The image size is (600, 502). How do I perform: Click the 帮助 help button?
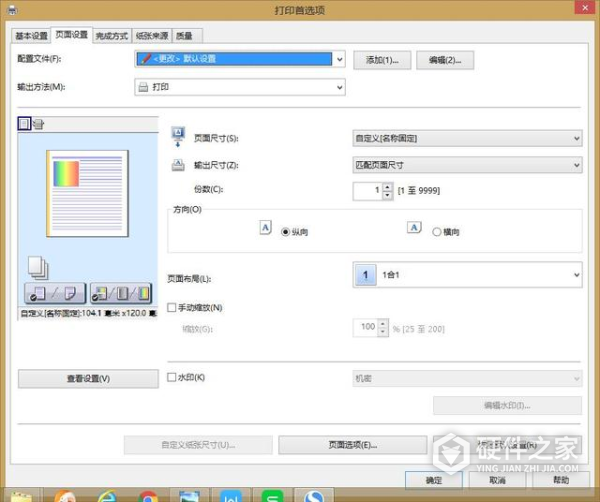point(561,480)
